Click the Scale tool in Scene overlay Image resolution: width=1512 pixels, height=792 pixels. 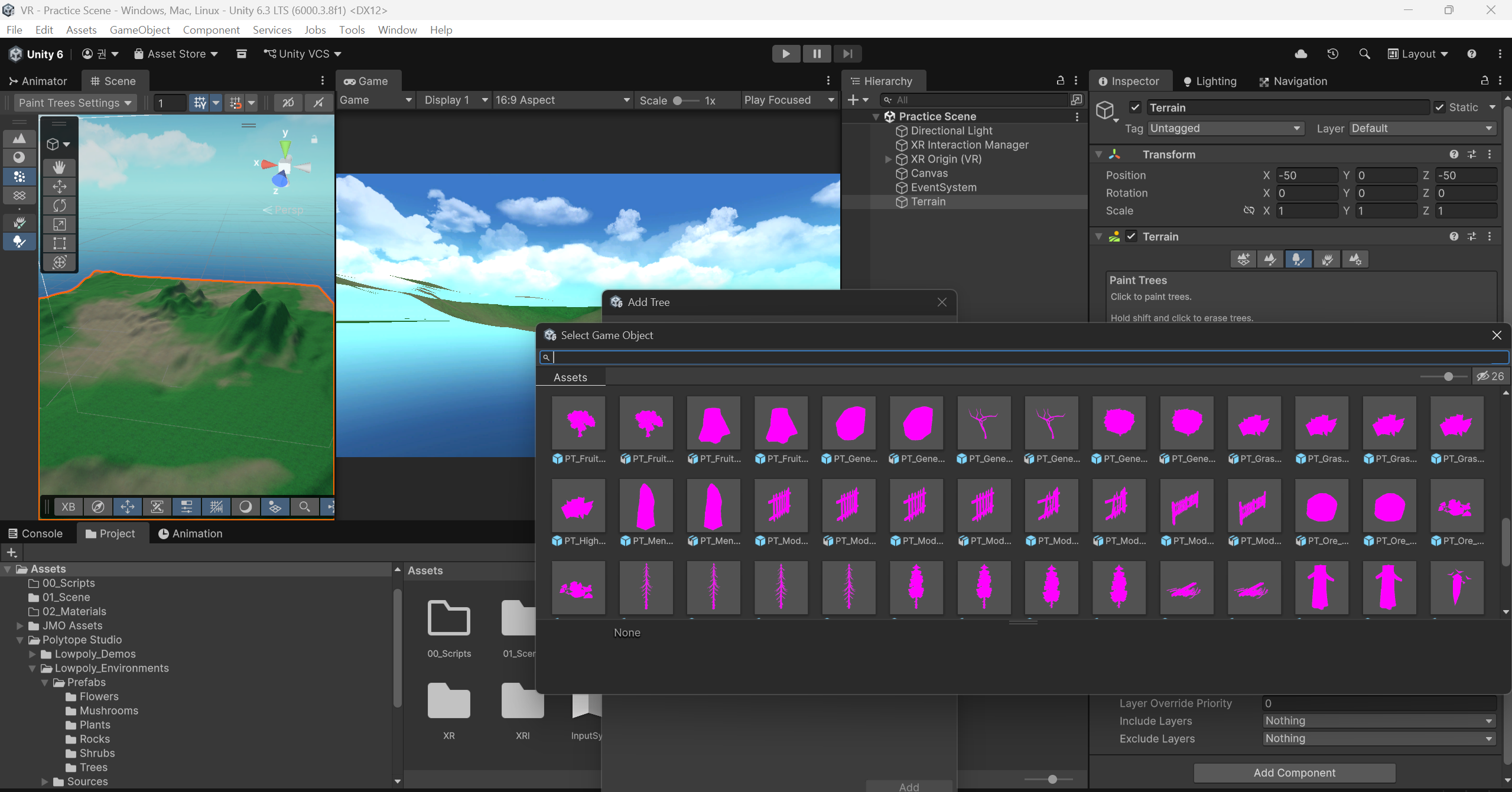[x=59, y=224]
